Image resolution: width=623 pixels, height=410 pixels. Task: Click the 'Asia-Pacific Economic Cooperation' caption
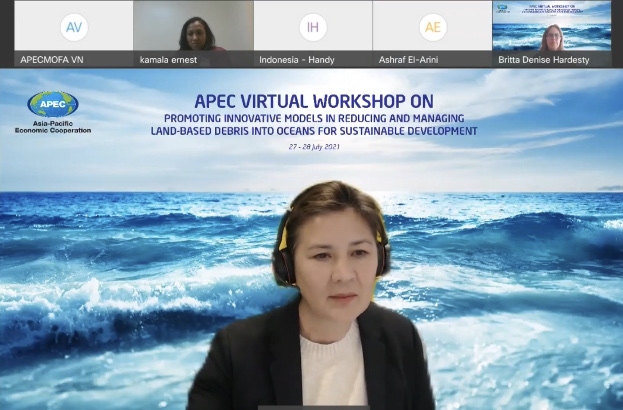53,126
